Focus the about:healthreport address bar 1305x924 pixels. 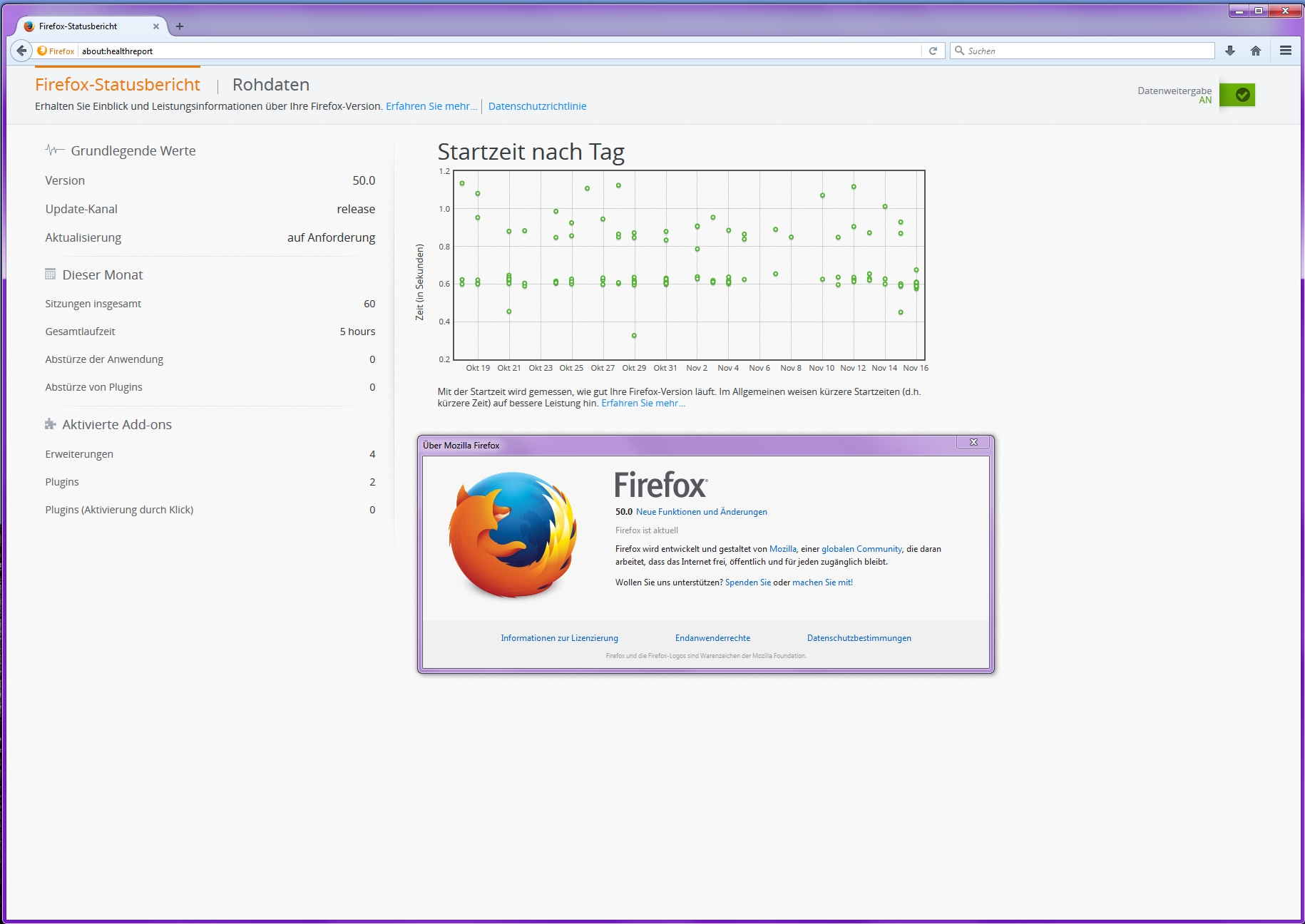[x=499, y=51]
